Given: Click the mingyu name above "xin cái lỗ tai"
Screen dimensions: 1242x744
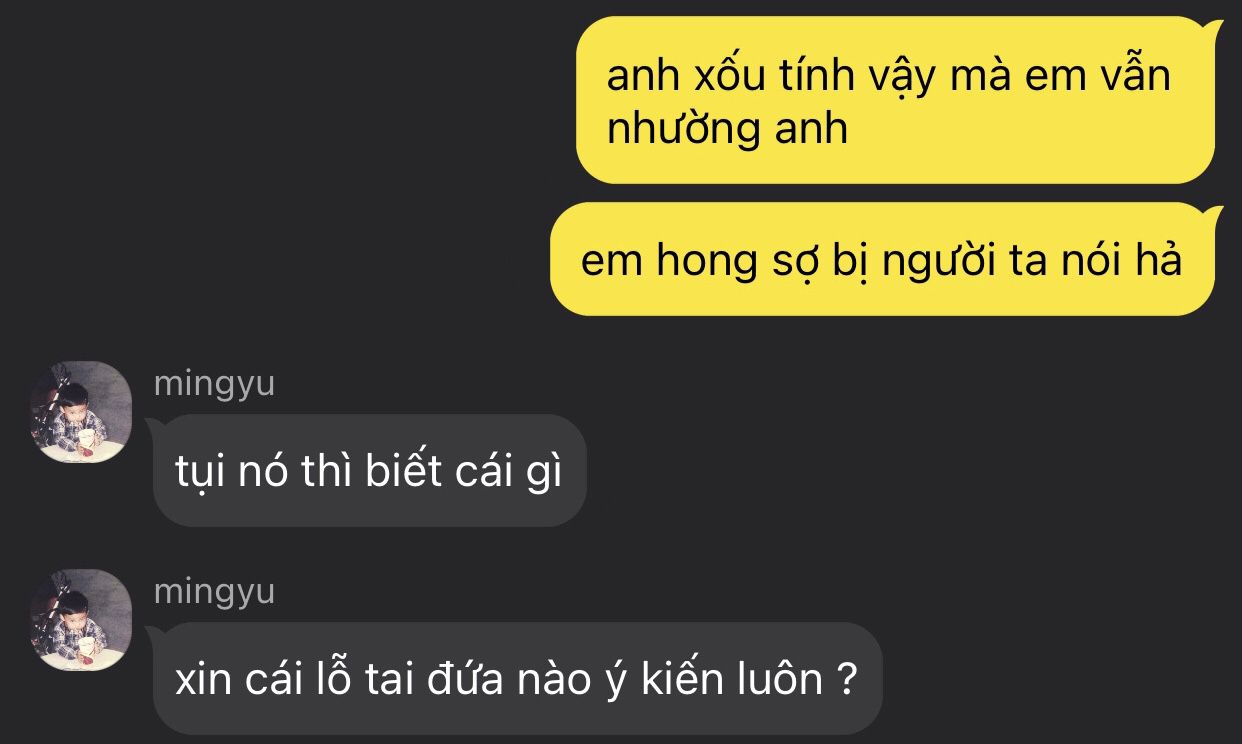Looking at the screenshot, I should (214, 593).
